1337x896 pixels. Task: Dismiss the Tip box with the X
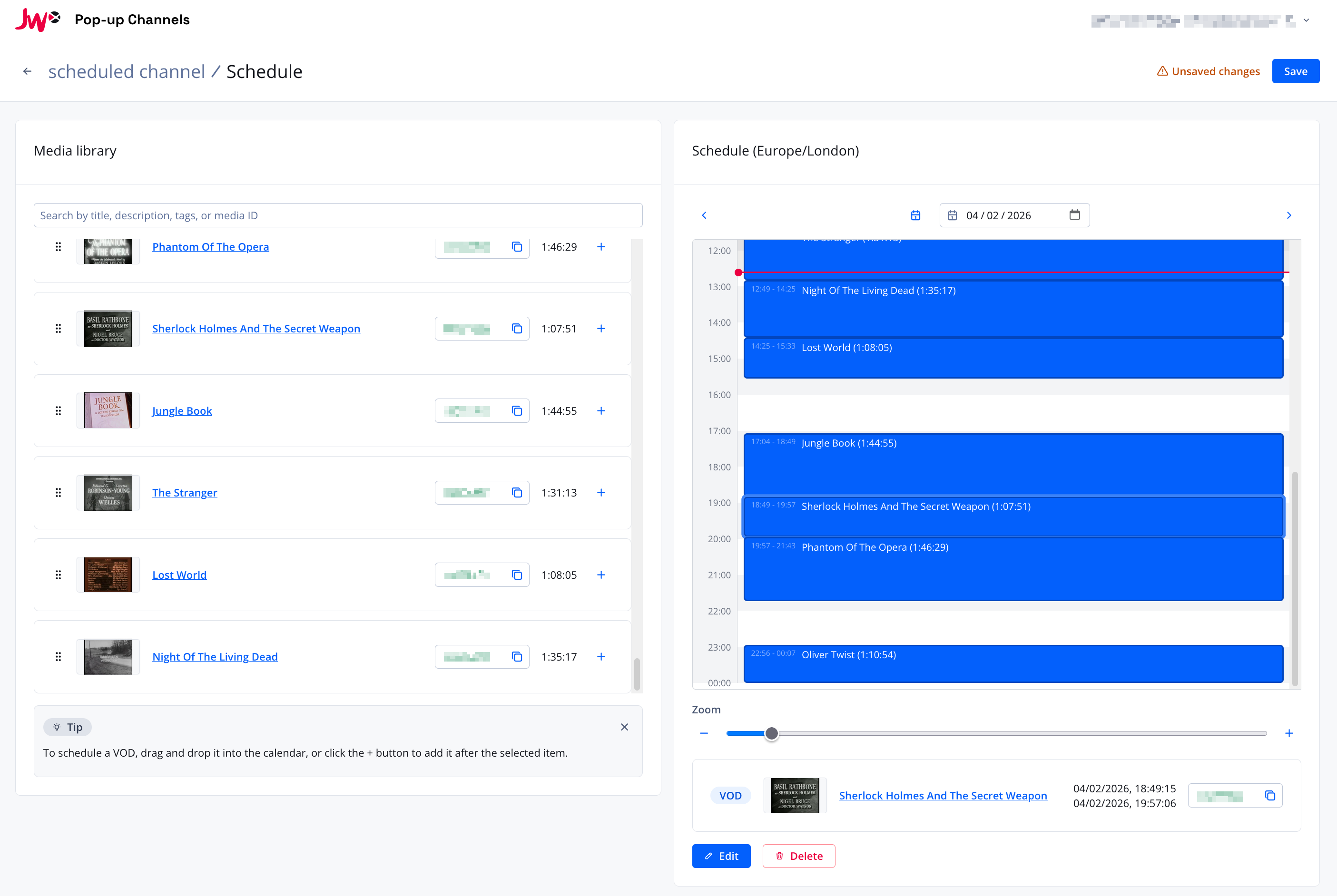624,727
